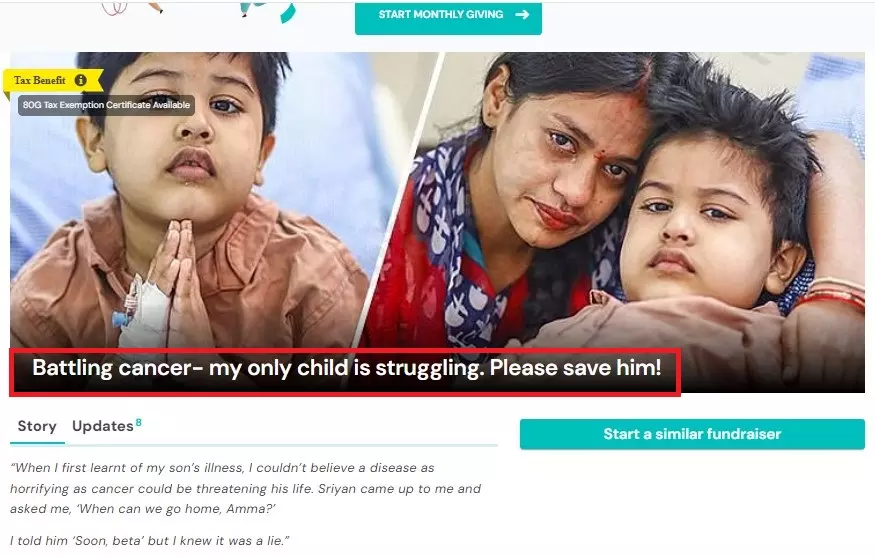Click the teal underline beneath Story tab

37,443
